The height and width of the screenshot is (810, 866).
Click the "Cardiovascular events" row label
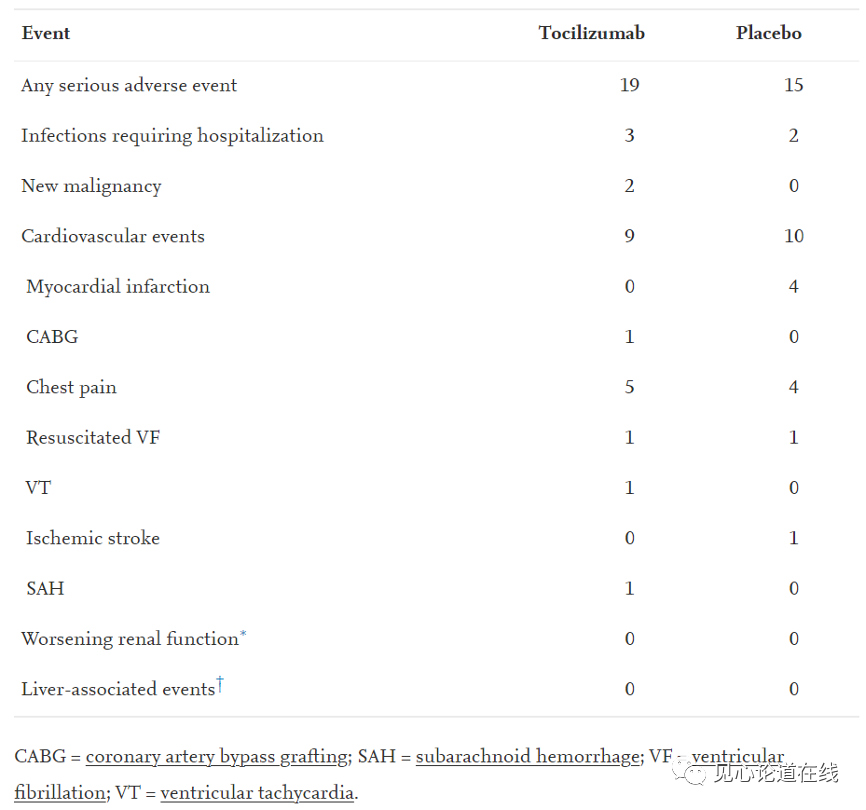113,236
